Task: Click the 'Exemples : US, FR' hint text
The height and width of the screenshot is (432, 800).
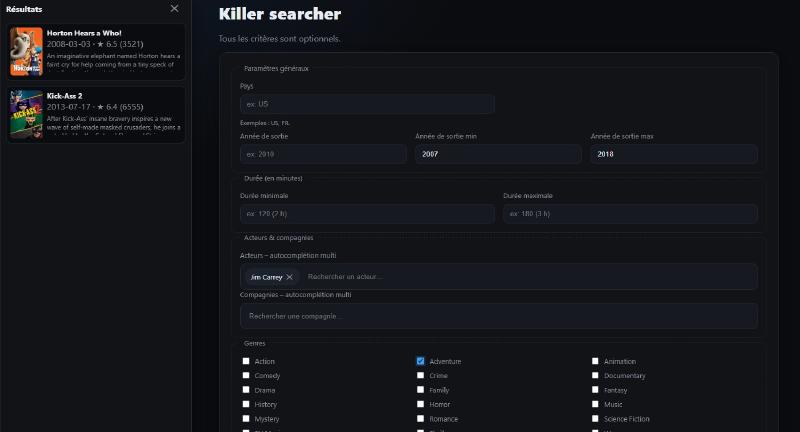Action: (x=265, y=123)
